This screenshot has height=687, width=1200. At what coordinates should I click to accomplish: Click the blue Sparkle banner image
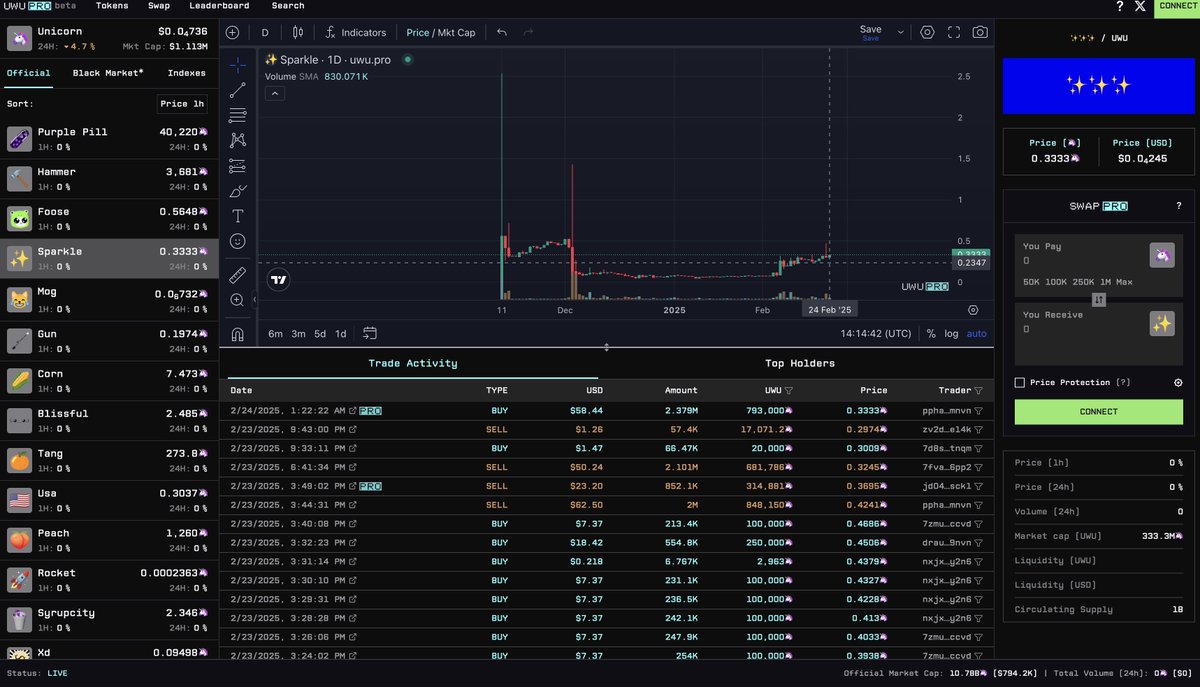pos(1097,85)
